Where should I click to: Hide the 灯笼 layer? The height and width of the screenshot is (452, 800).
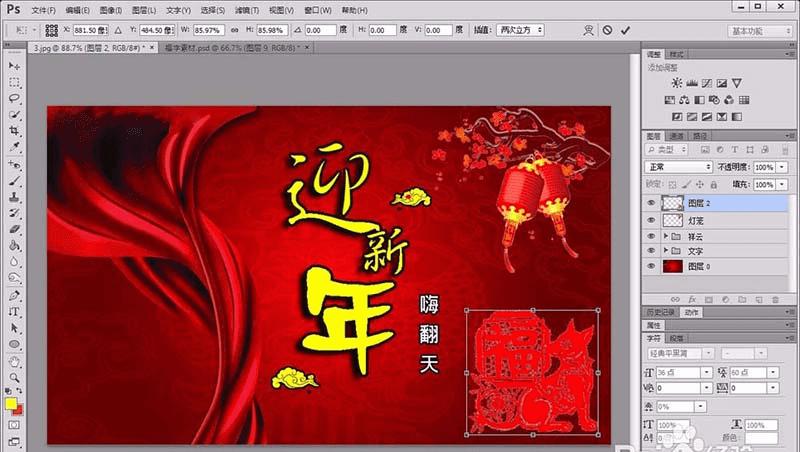[651, 220]
